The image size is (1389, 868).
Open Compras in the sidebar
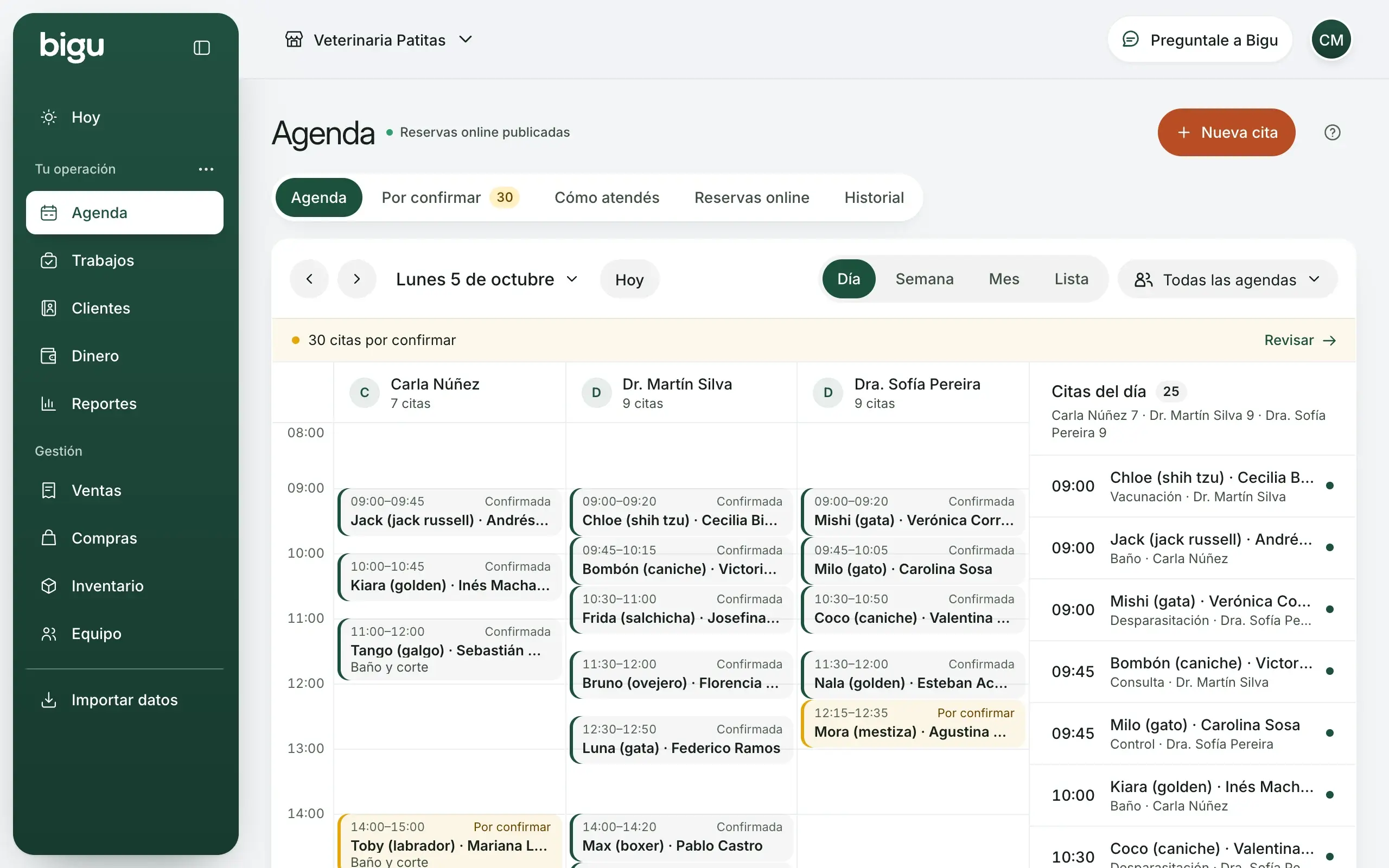(125, 538)
